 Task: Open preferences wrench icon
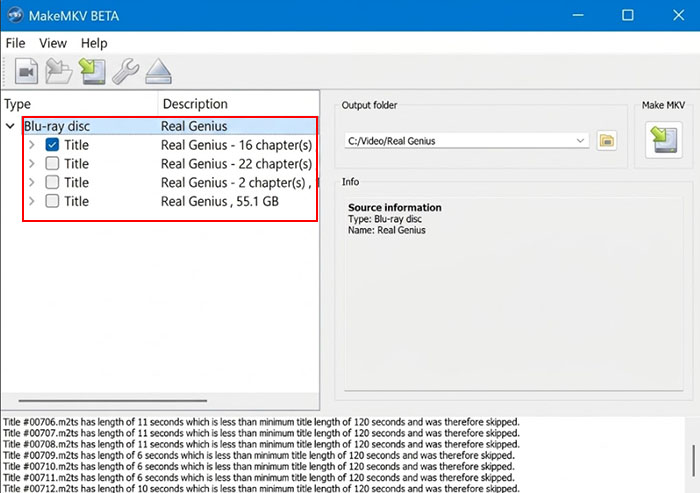[125, 71]
